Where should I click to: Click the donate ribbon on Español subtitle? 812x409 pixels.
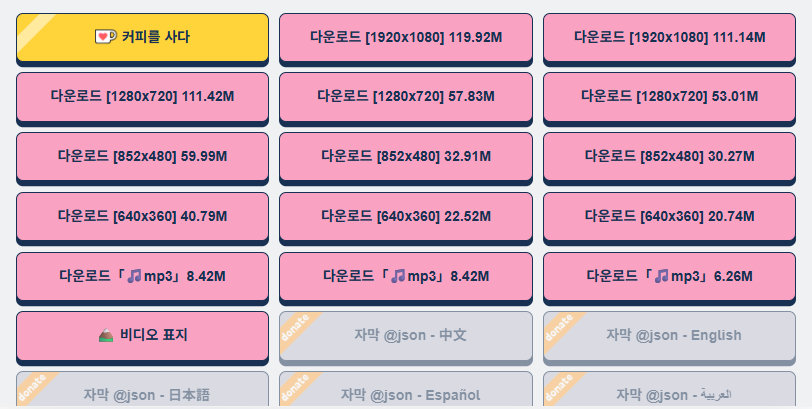pos(299,389)
